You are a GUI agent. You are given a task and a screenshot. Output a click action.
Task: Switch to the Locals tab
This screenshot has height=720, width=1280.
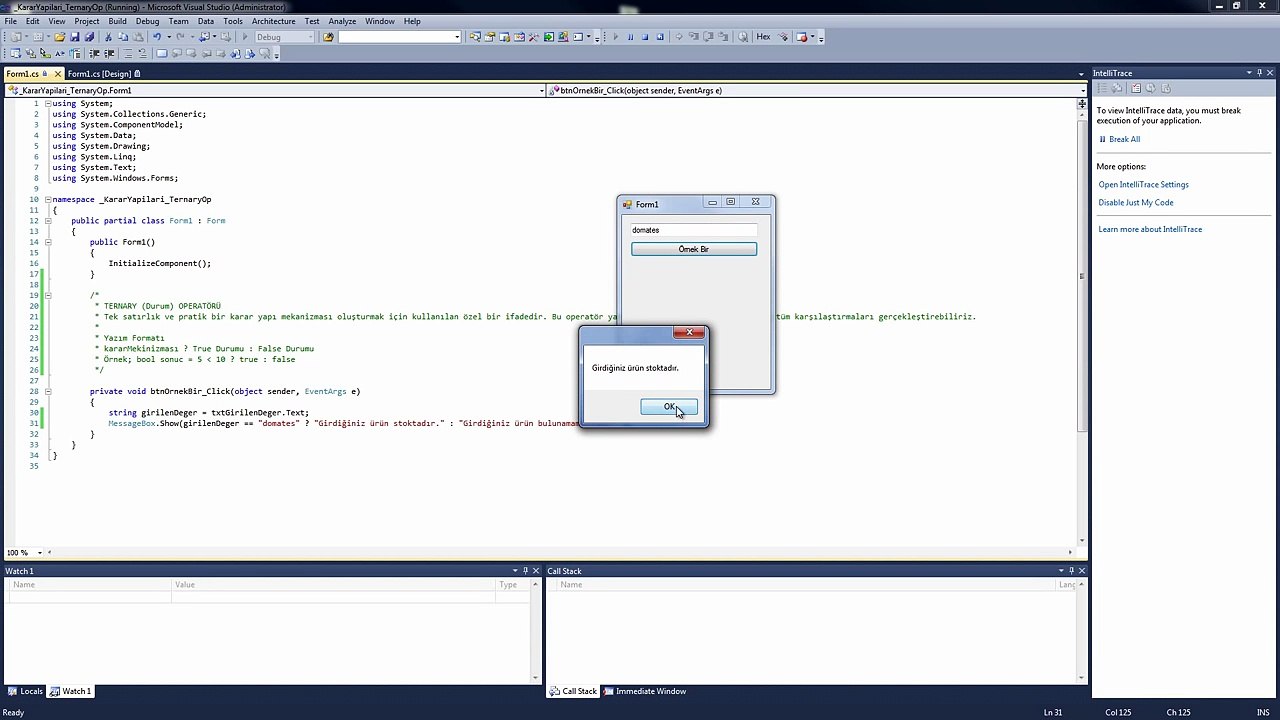(x=26, y=691)
